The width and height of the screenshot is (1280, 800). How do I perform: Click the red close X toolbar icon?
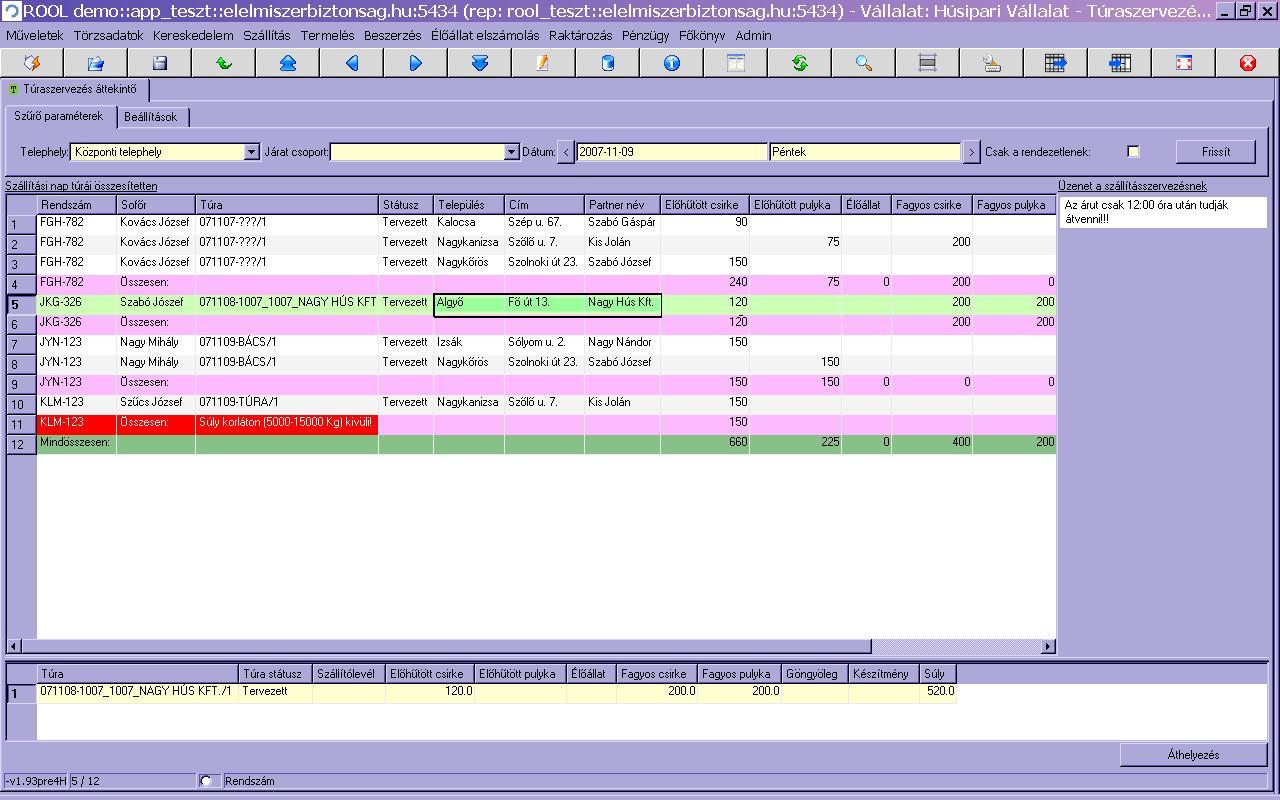[x=1247, y=63]
